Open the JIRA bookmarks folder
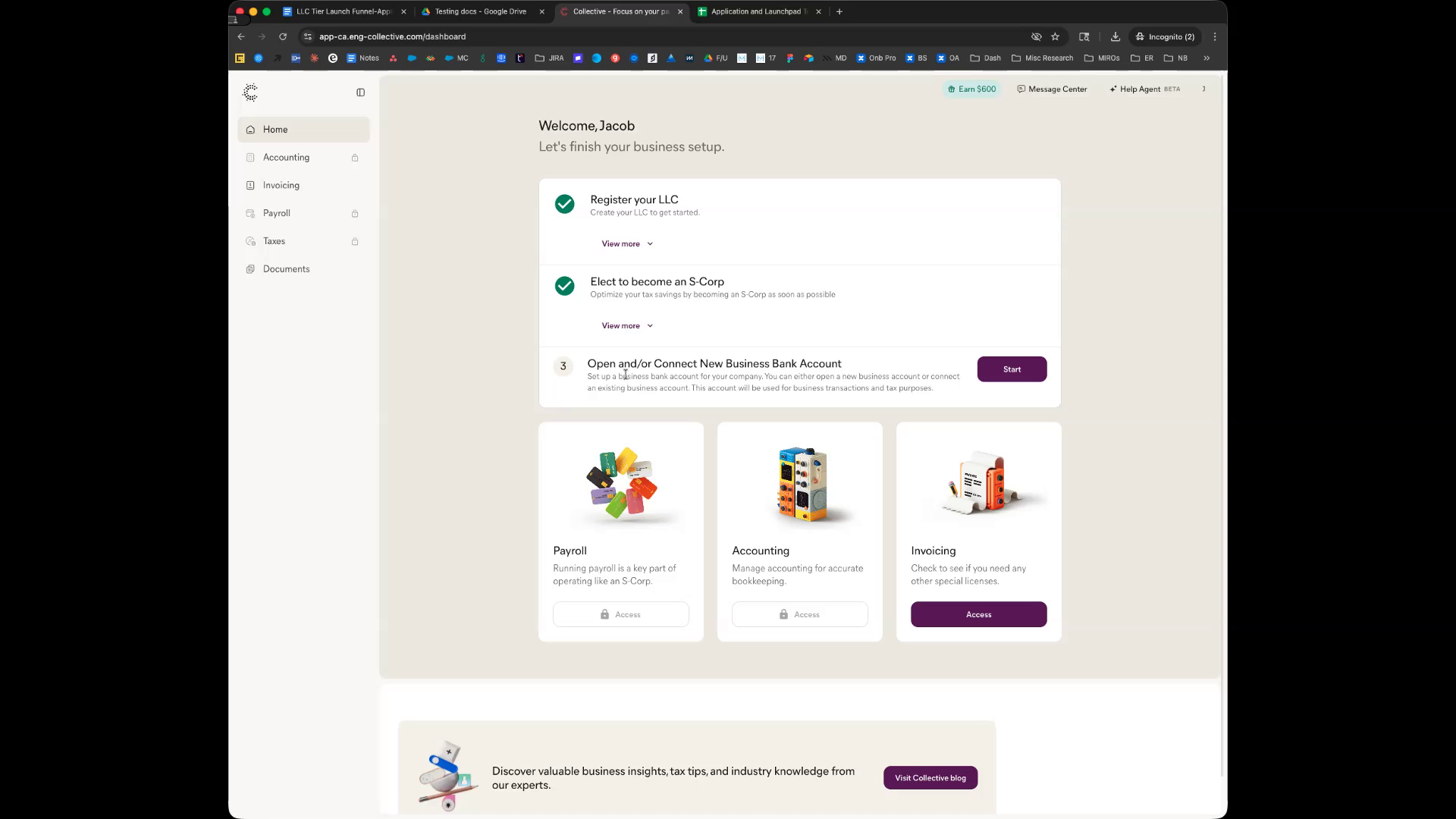The image size is (1456, 819). [x=549, y=58]
